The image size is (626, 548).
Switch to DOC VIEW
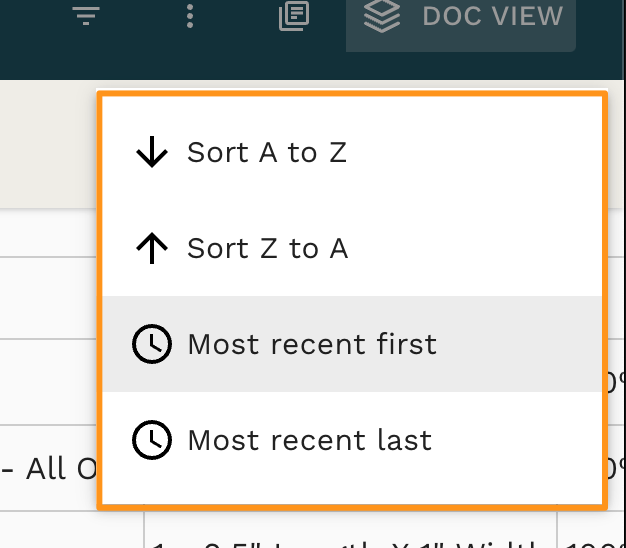[x=461, y=20]
